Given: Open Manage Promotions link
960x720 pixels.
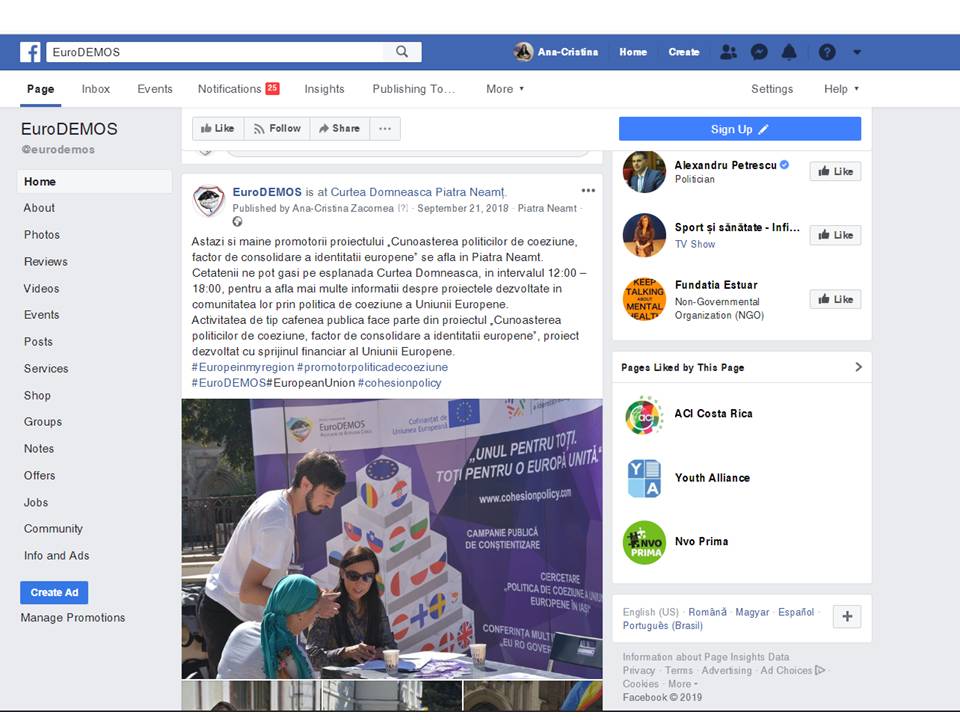Looking at the screenshot, I should tap(73, 618).
